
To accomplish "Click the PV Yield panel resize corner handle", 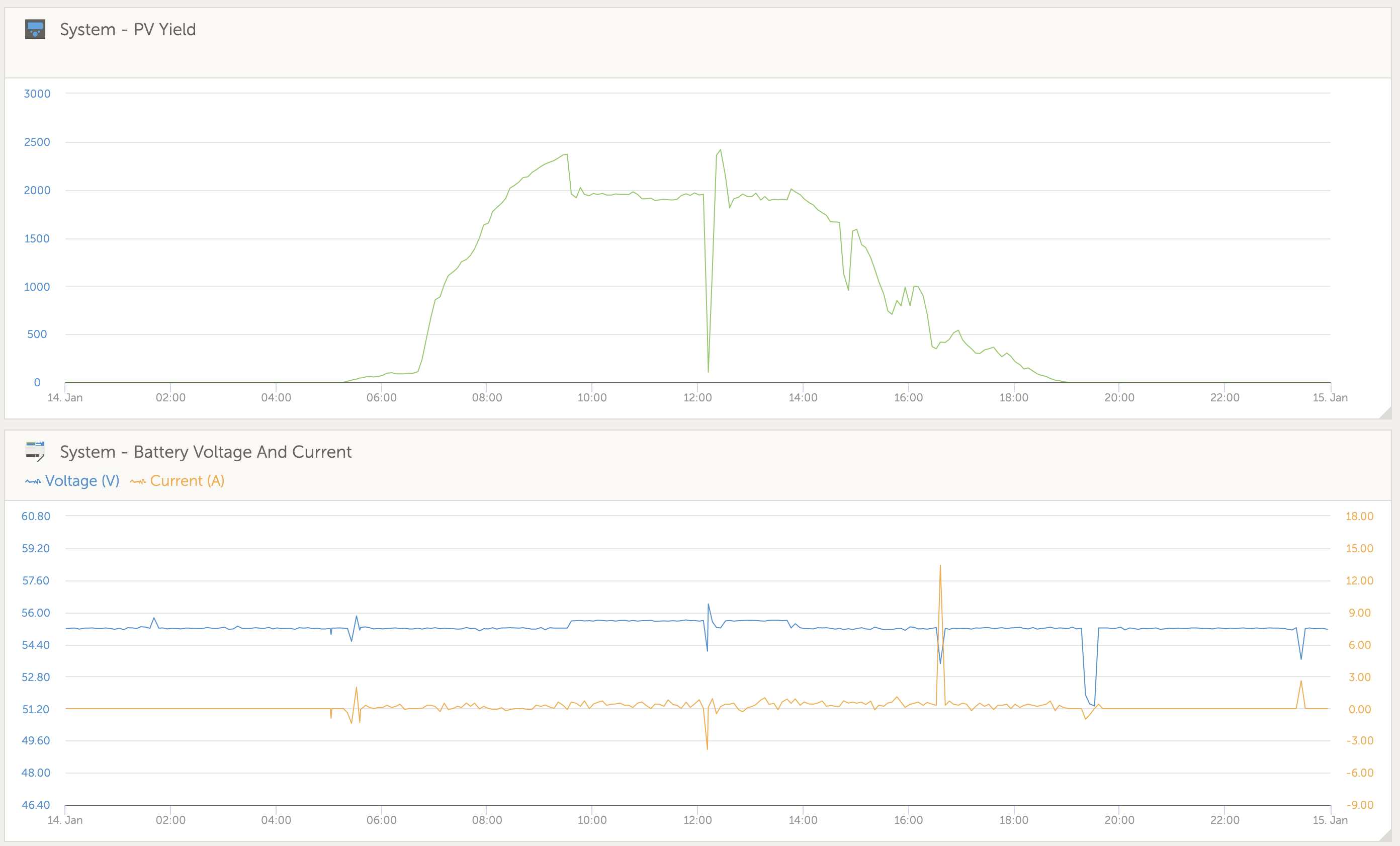I will (1384, 412).
